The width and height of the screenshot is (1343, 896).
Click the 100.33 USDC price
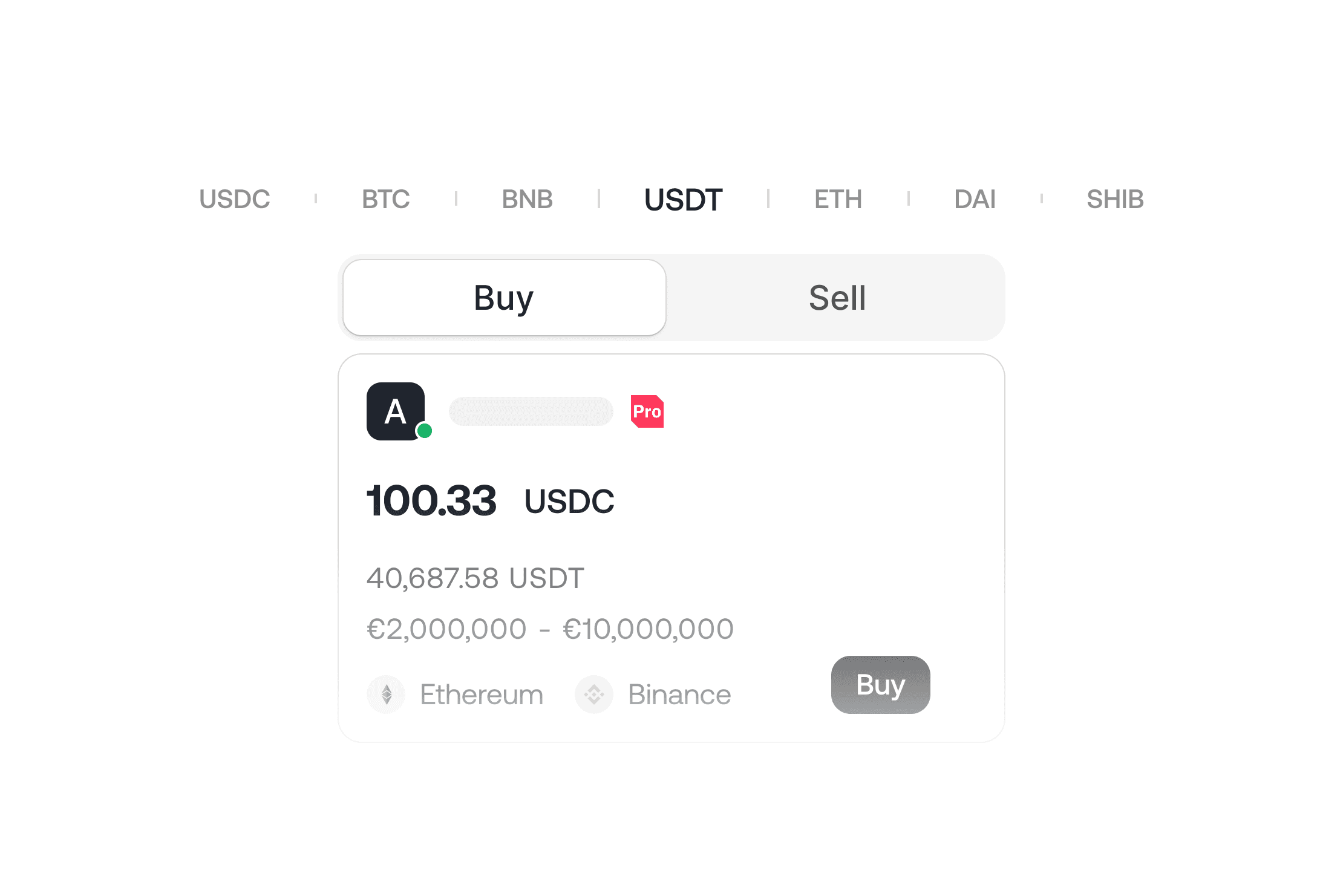[x=491, y=501]
